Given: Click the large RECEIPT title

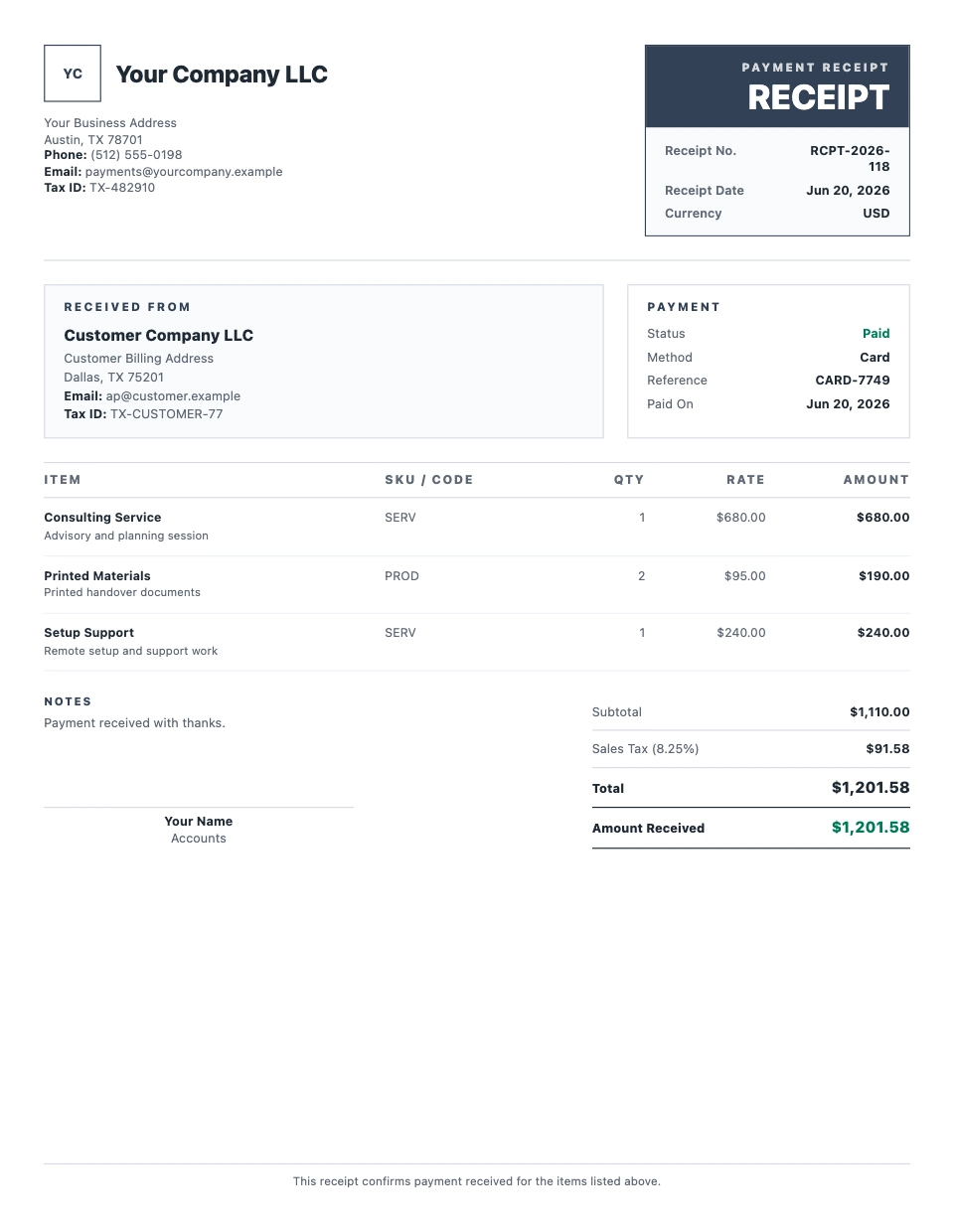Looking at the screenshot, I should tap(819, 97).
